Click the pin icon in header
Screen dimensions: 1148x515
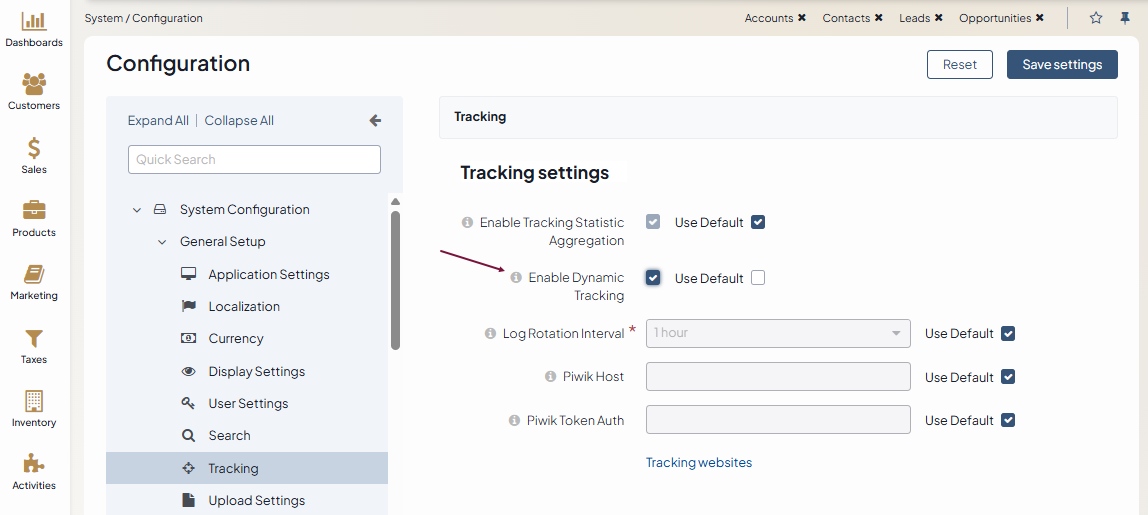click(1125, 18)
